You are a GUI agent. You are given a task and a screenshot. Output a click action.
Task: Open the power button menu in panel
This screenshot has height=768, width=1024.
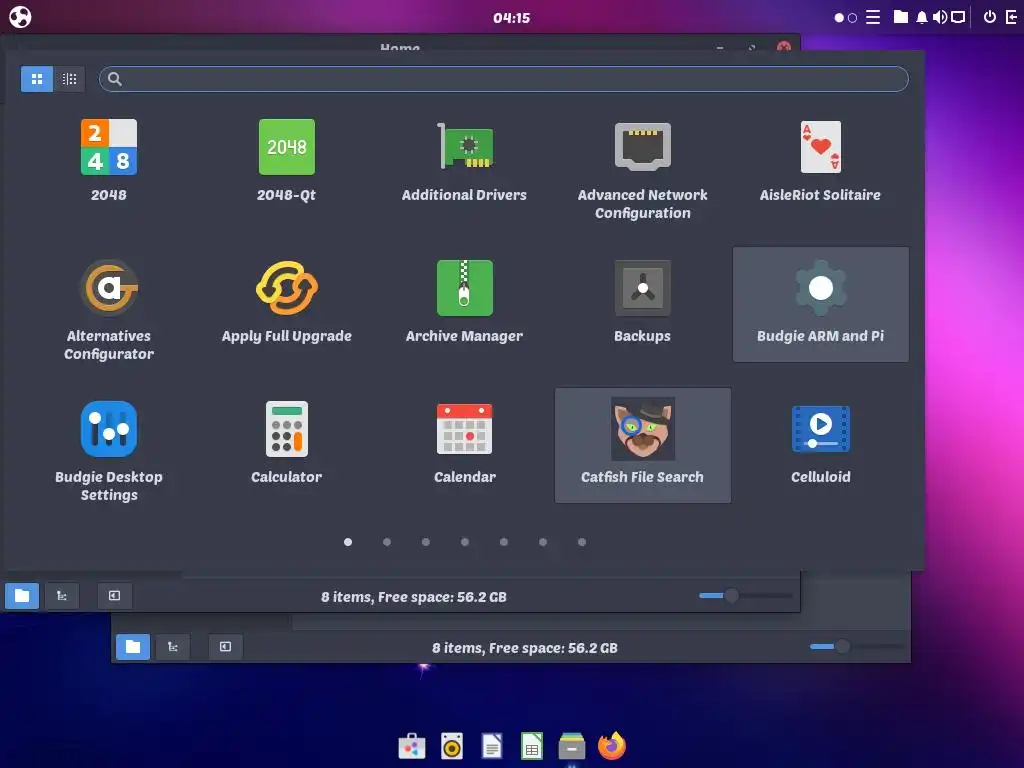[990, 17]
